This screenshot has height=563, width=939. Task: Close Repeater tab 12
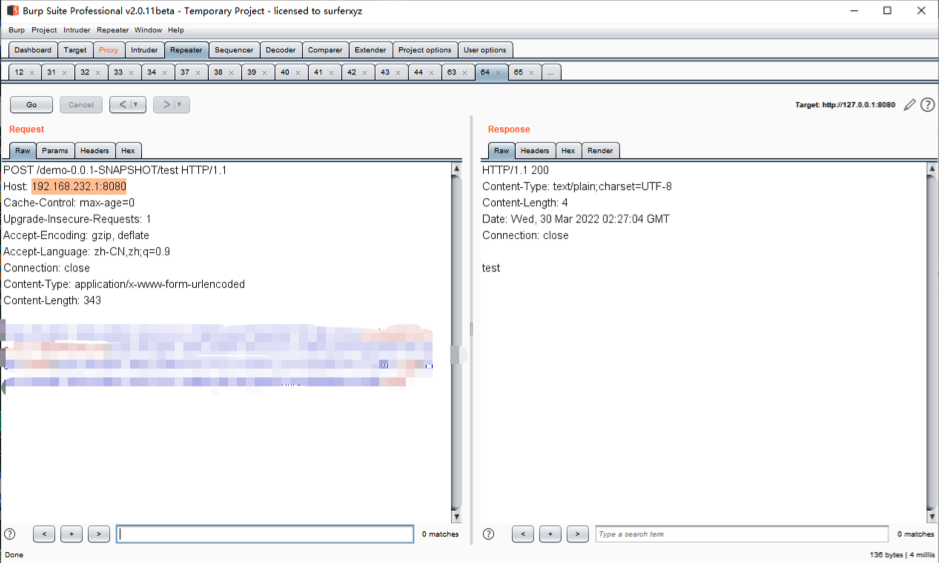pos(32,73)
